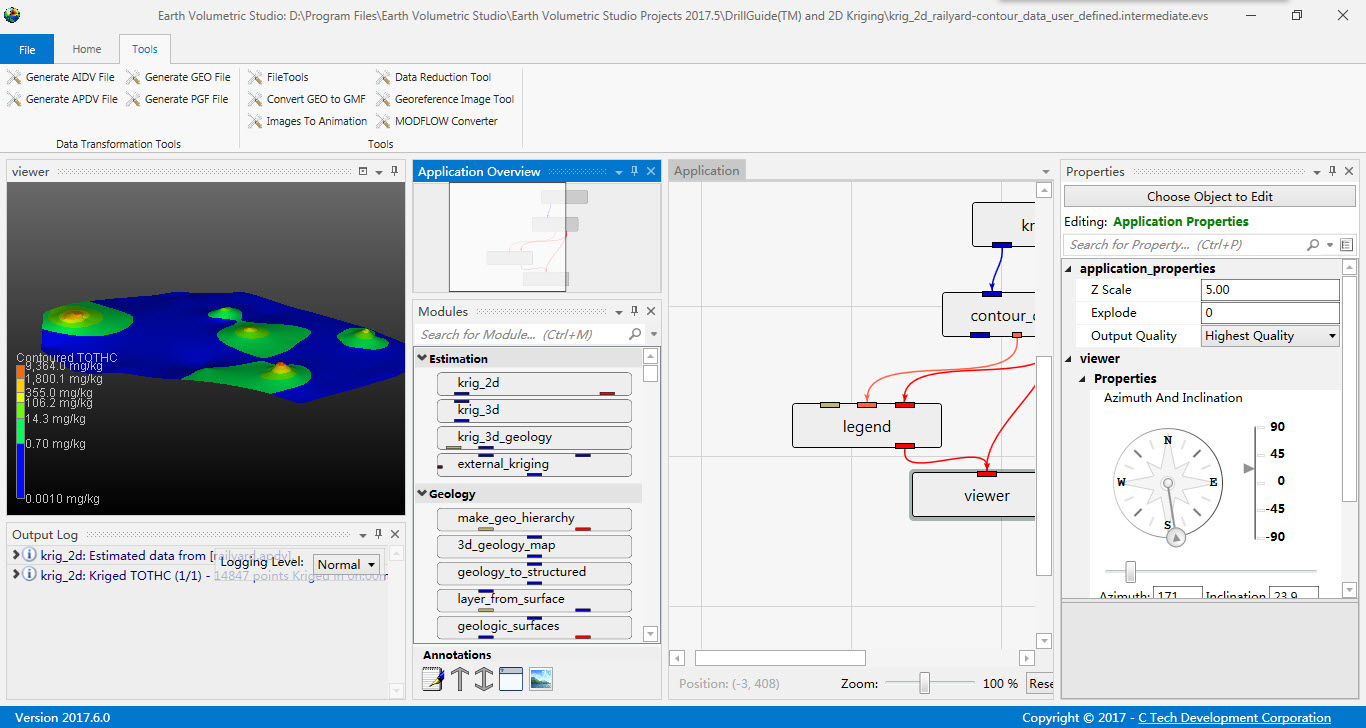
Task: Click the property search magnifier icon
Action: pos(1313,244)
